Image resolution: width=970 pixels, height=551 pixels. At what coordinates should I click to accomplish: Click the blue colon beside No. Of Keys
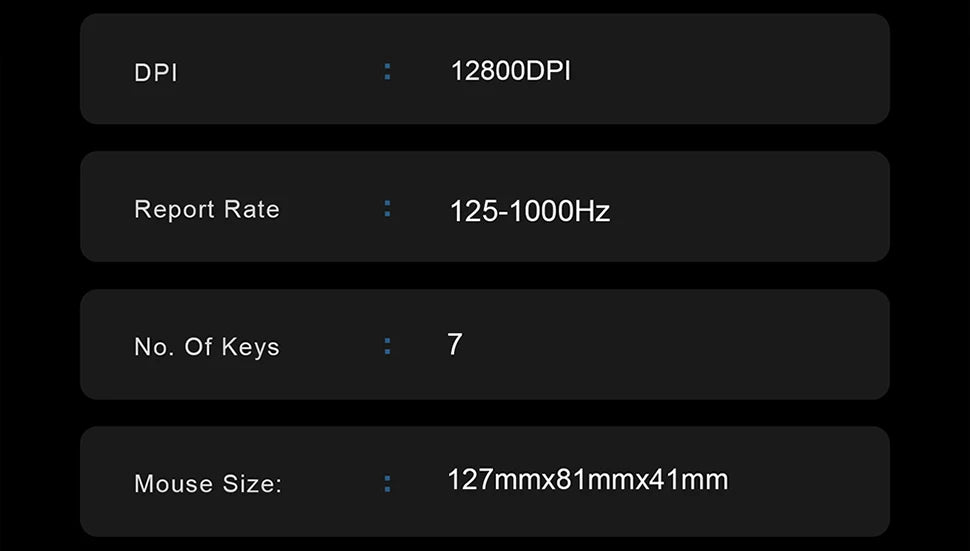pyautogui.click(x=387, y=346)
